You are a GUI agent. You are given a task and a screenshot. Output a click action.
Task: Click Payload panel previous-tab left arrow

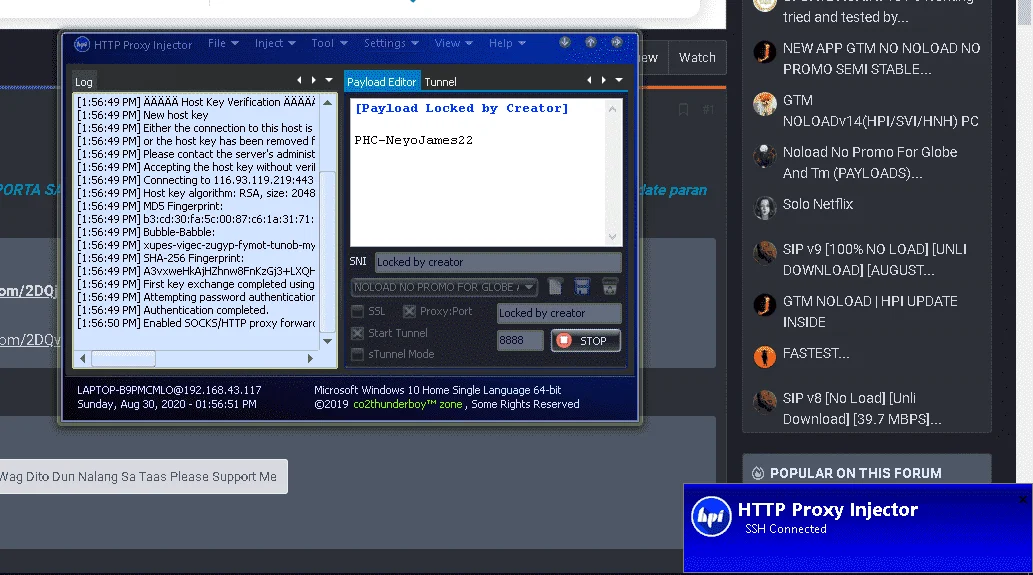point(589,80)
